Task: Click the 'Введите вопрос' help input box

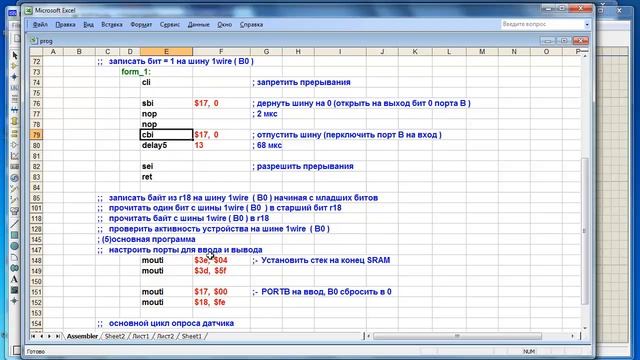Action: point(542,24)
